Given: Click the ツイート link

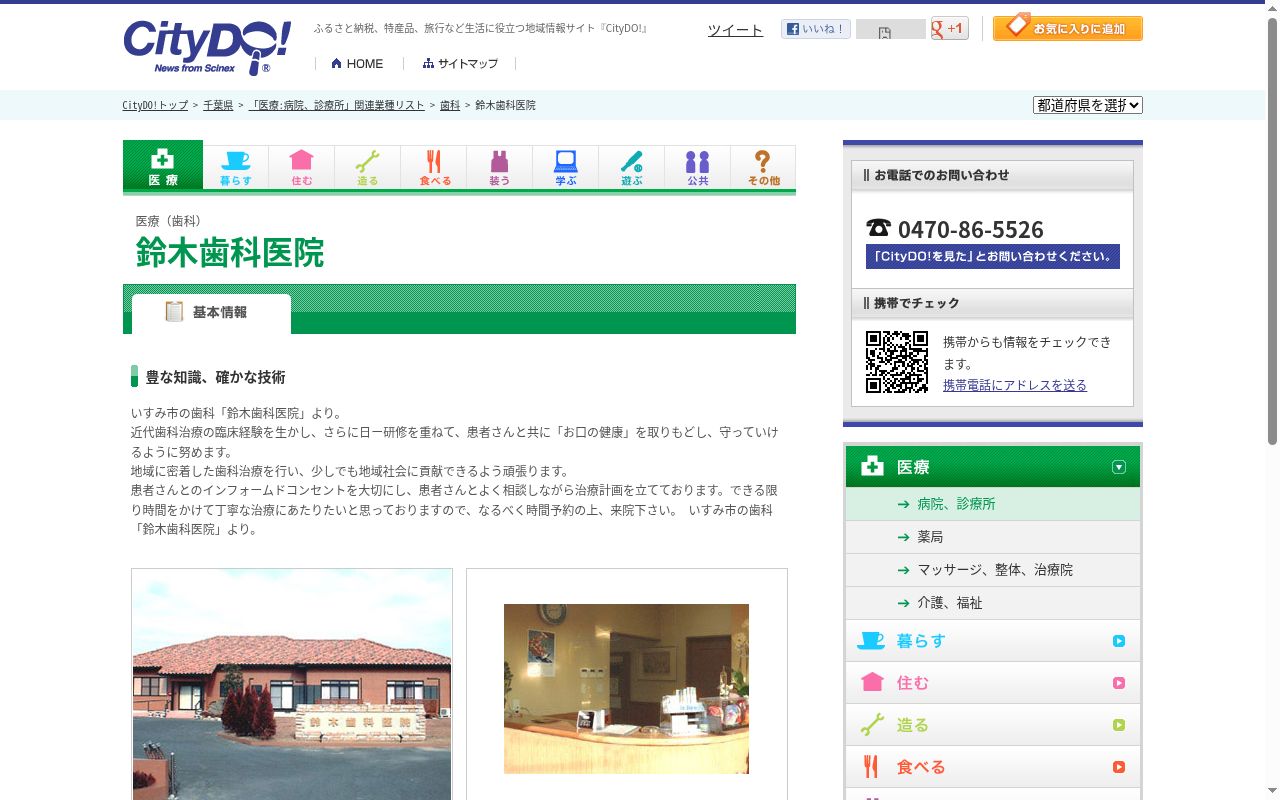Looking at the screenshot, I should (735, 30).
